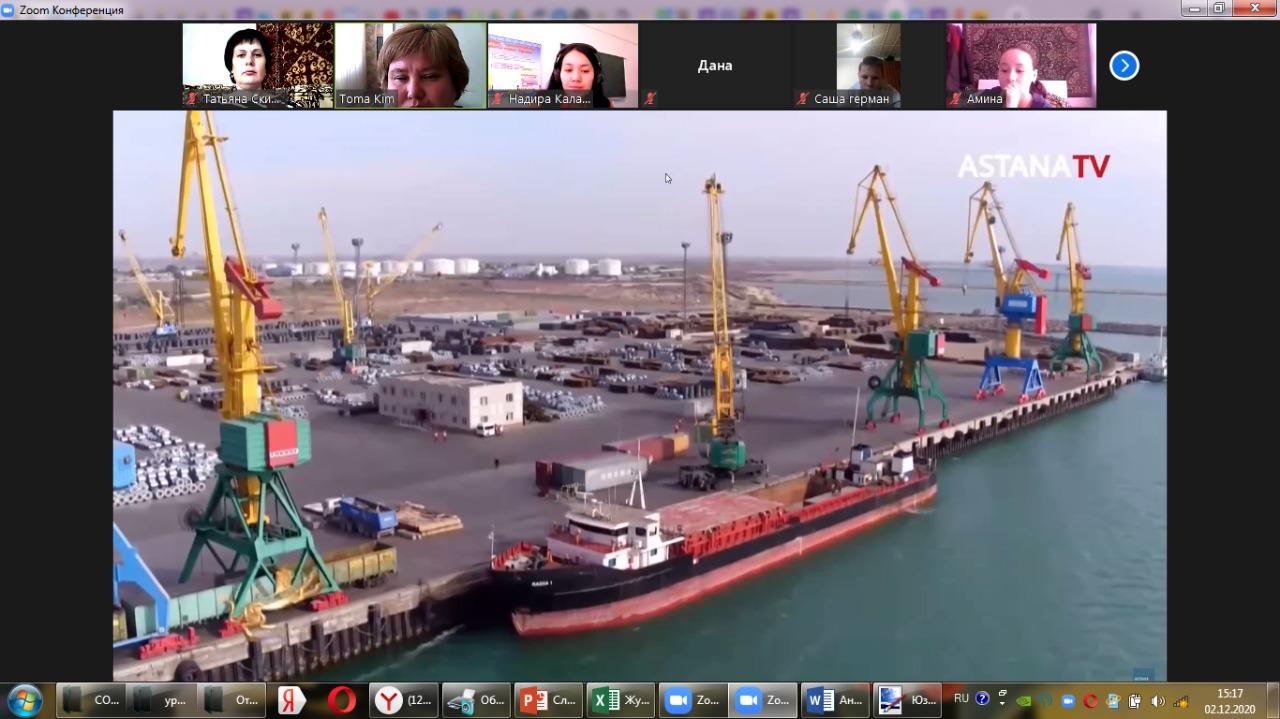Maximize the Zoom Конференция window
This screenshot has width=1280, height=719.
pyautogui.click(x=1218, y=8)
